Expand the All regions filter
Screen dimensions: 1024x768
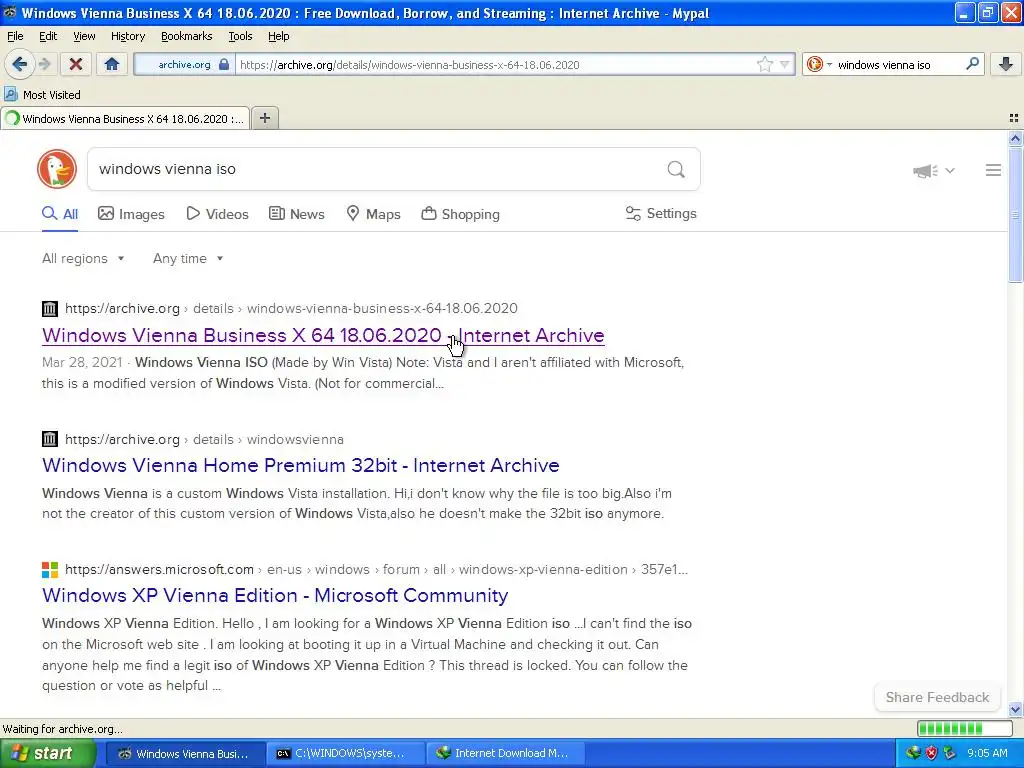[x=83, y=259]
